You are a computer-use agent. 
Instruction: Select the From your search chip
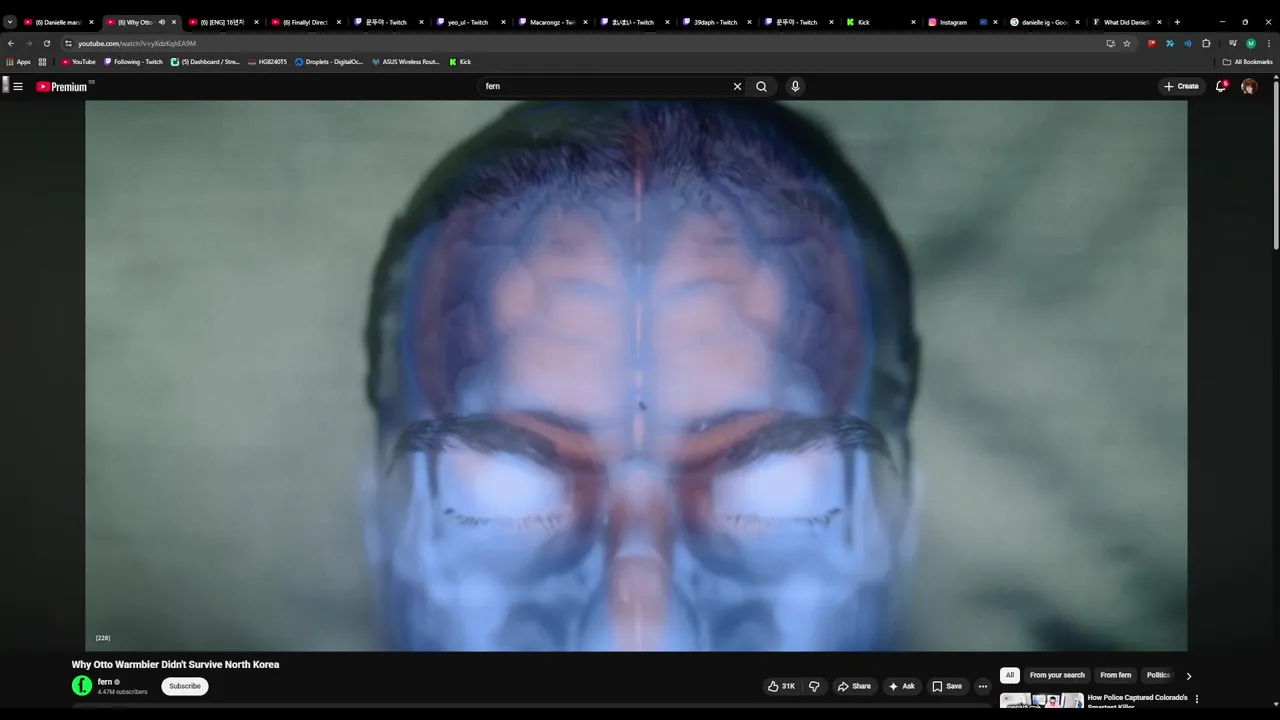(x=1057, y=675)
